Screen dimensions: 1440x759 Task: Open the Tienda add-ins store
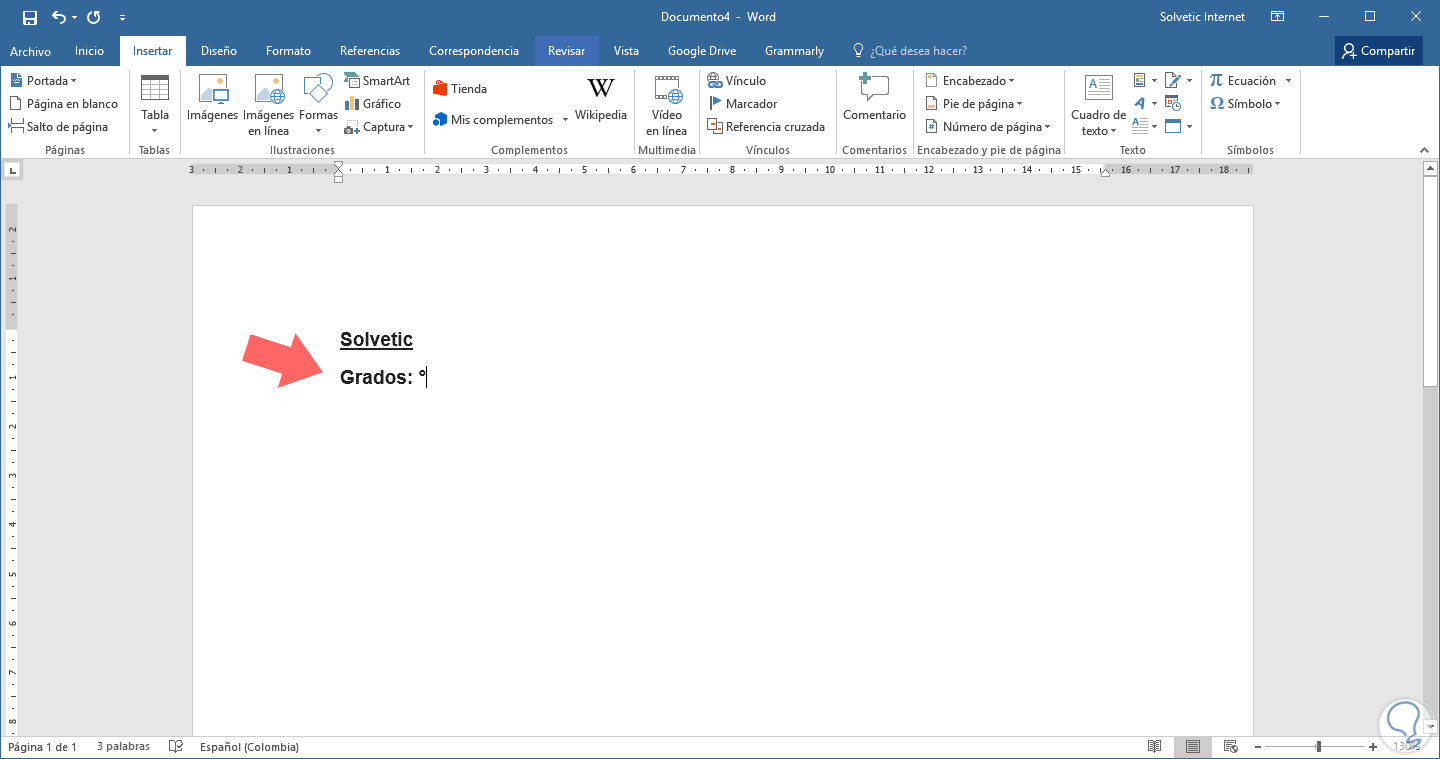pyautogui.click(x=460, y=89)
